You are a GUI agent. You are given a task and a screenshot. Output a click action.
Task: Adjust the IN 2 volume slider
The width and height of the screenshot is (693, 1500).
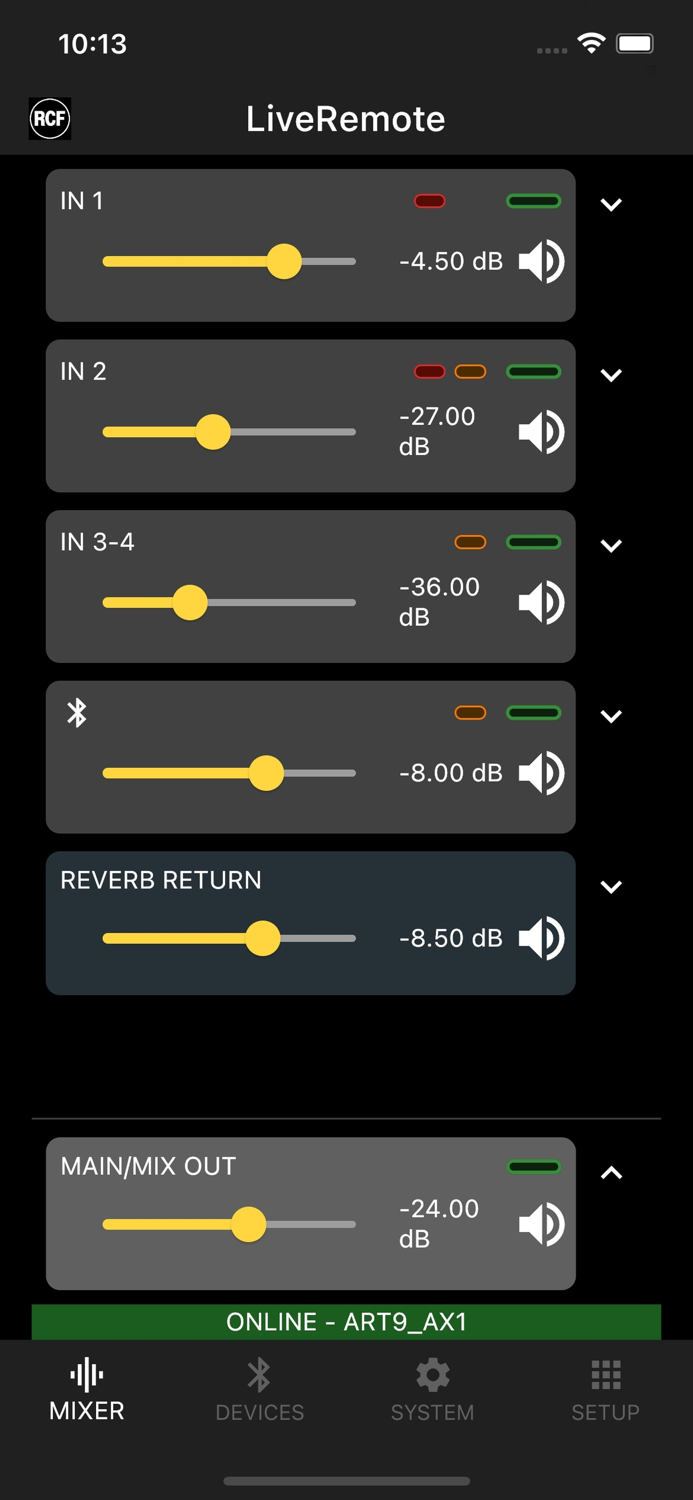214,431
